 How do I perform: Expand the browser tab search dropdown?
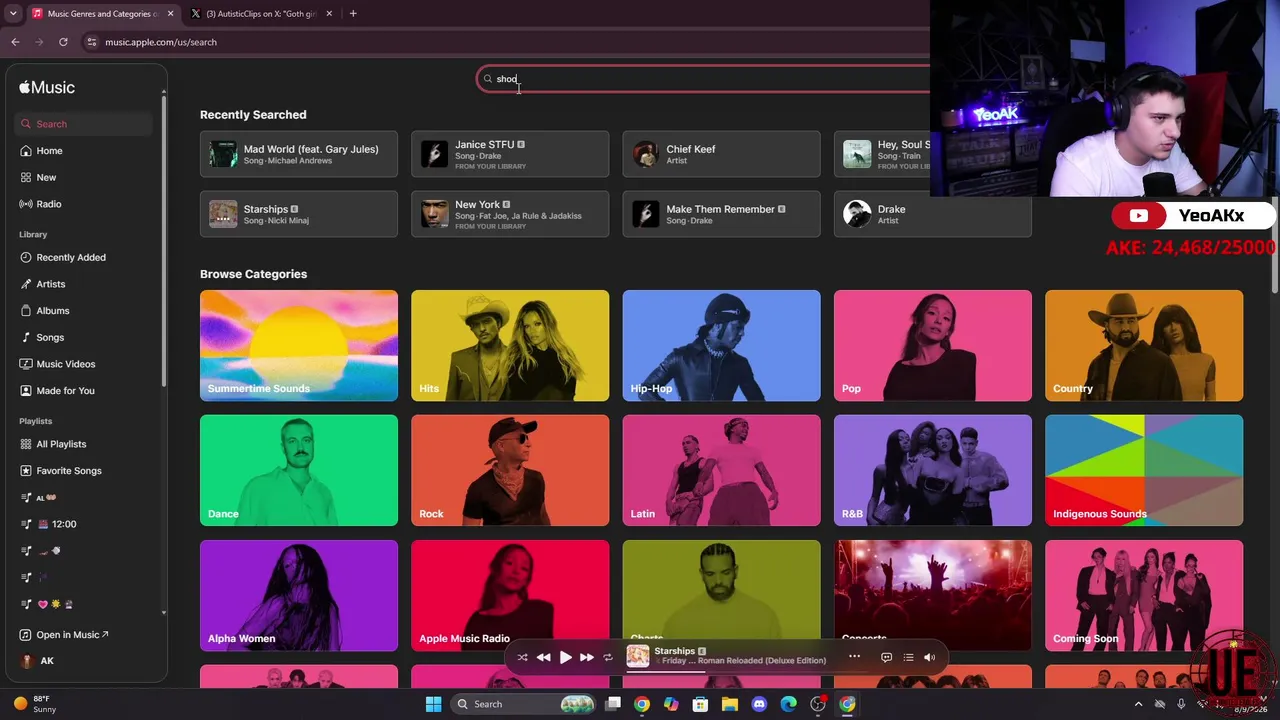pyautogui.click(x=12, y=14)
